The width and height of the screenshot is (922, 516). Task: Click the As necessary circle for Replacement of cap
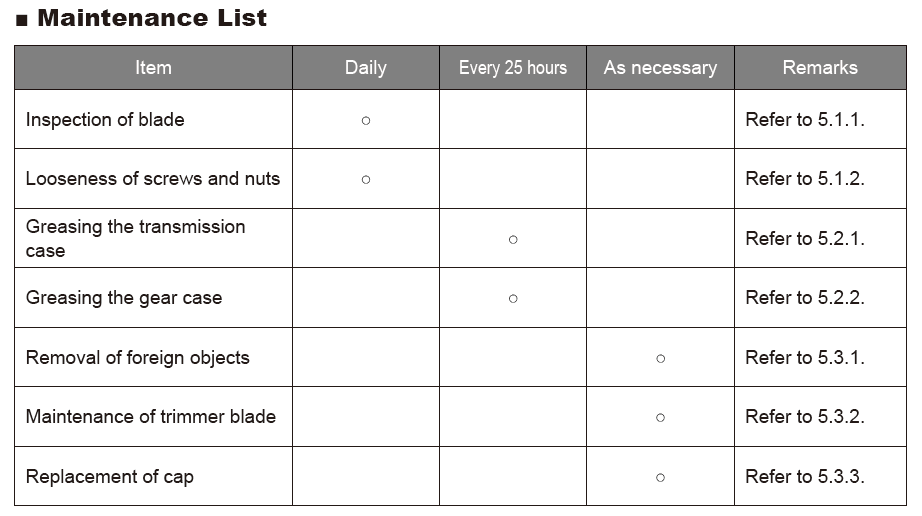coord(661,478)
